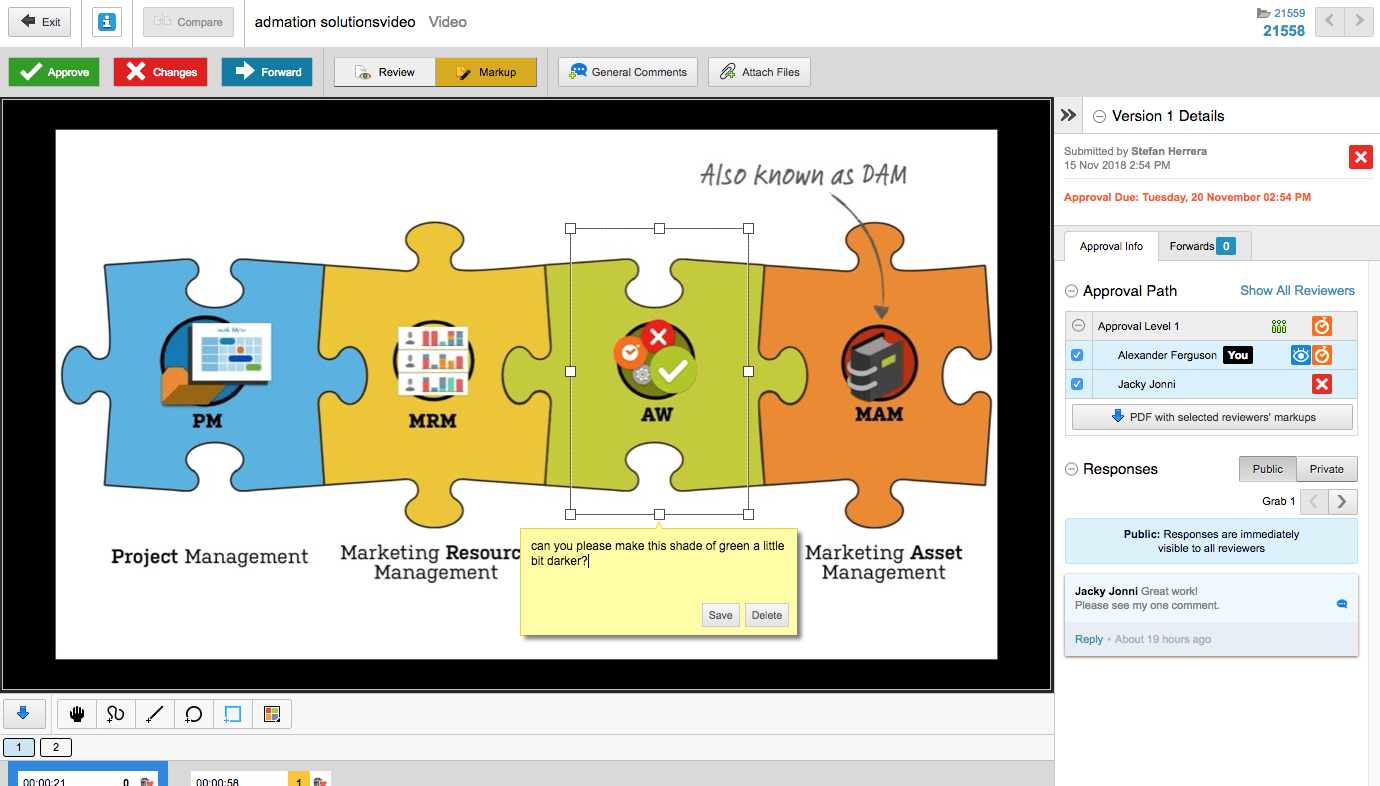Select the ellipse markup tool
The image size is (1380, 786).
tap(194, 714)
